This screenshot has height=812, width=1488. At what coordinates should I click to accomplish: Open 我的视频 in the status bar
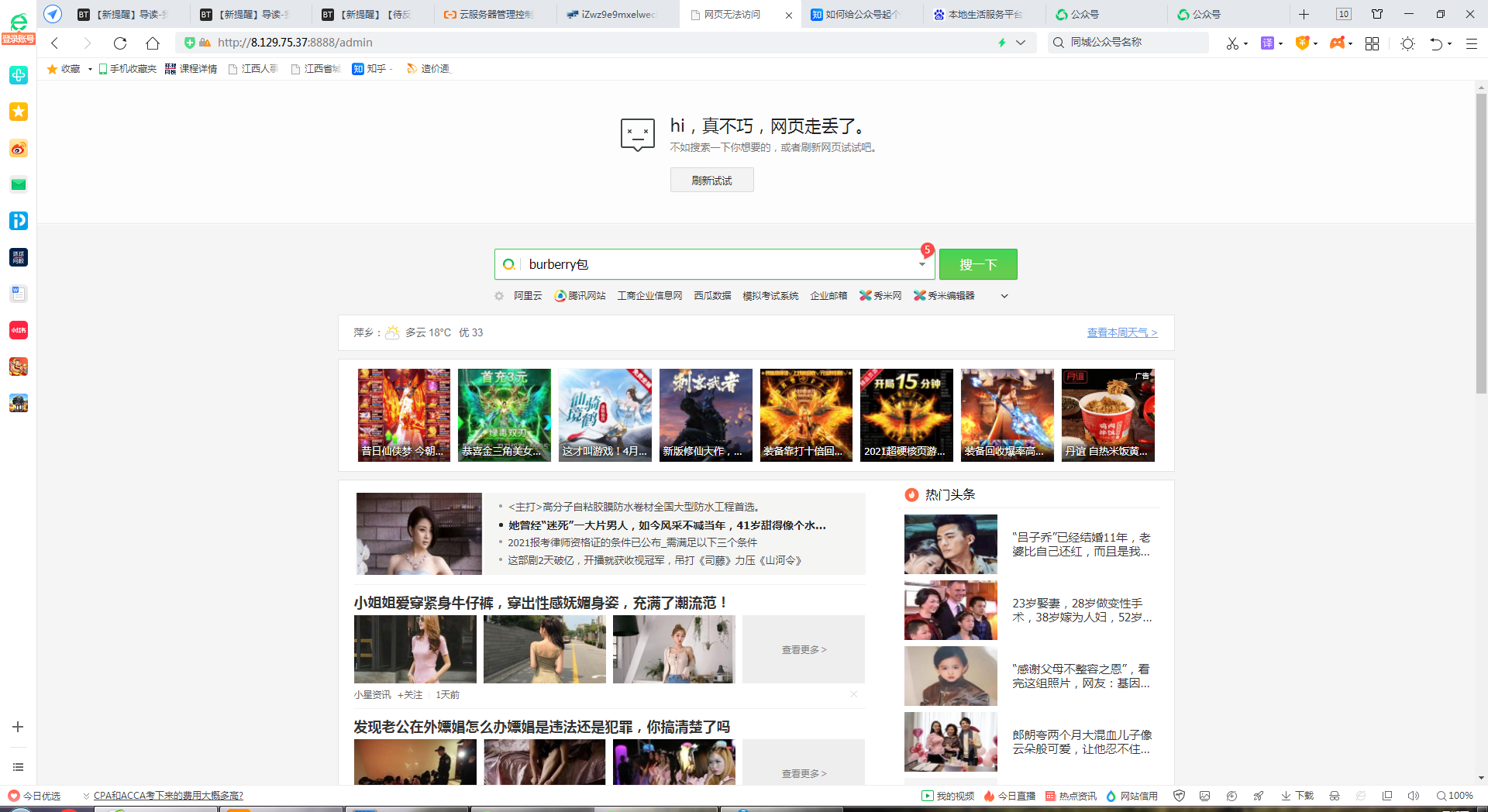coord(948,796)
